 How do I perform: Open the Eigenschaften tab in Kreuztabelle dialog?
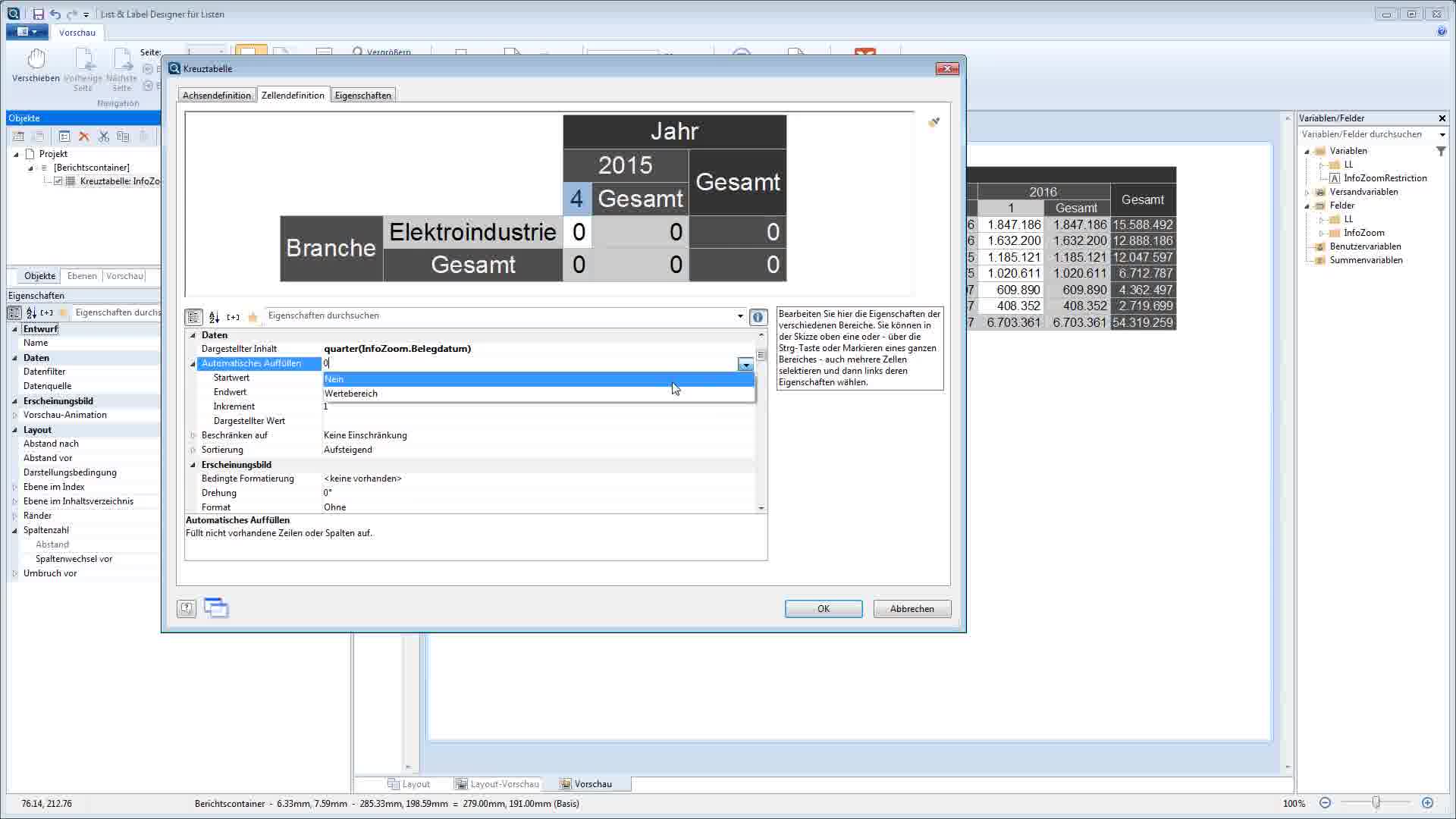(x=363, y=96)
